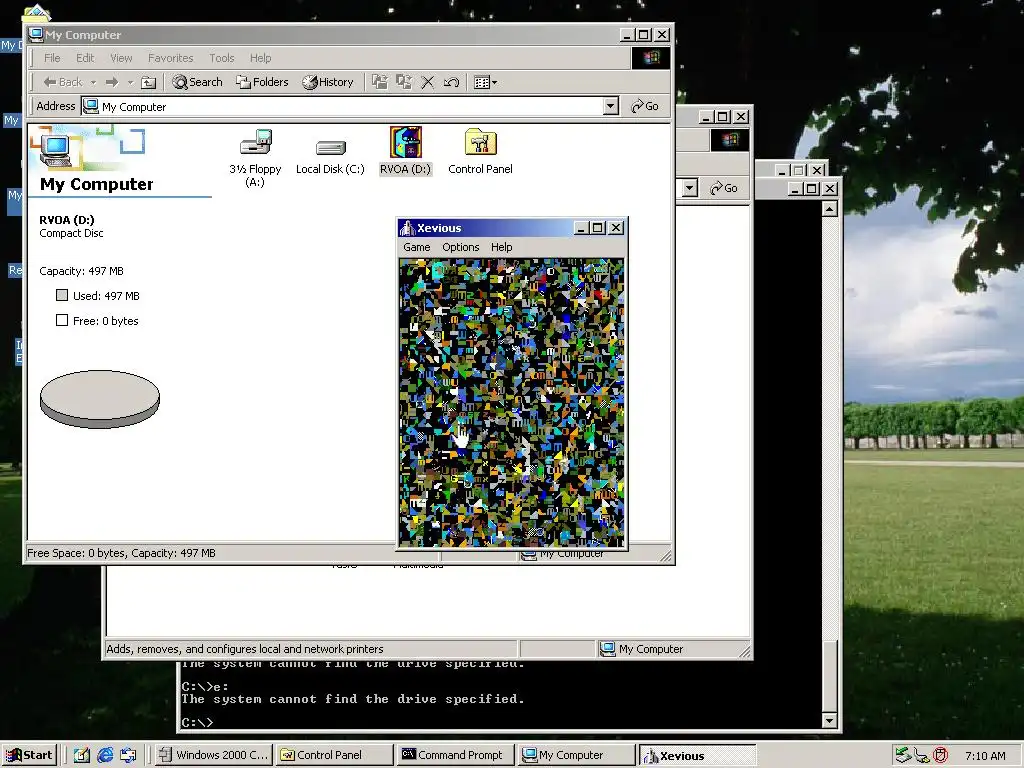Viewport: 1024px width, 768px height.
Task: Click the Views grid icon in toolbar
Action: 482,82
